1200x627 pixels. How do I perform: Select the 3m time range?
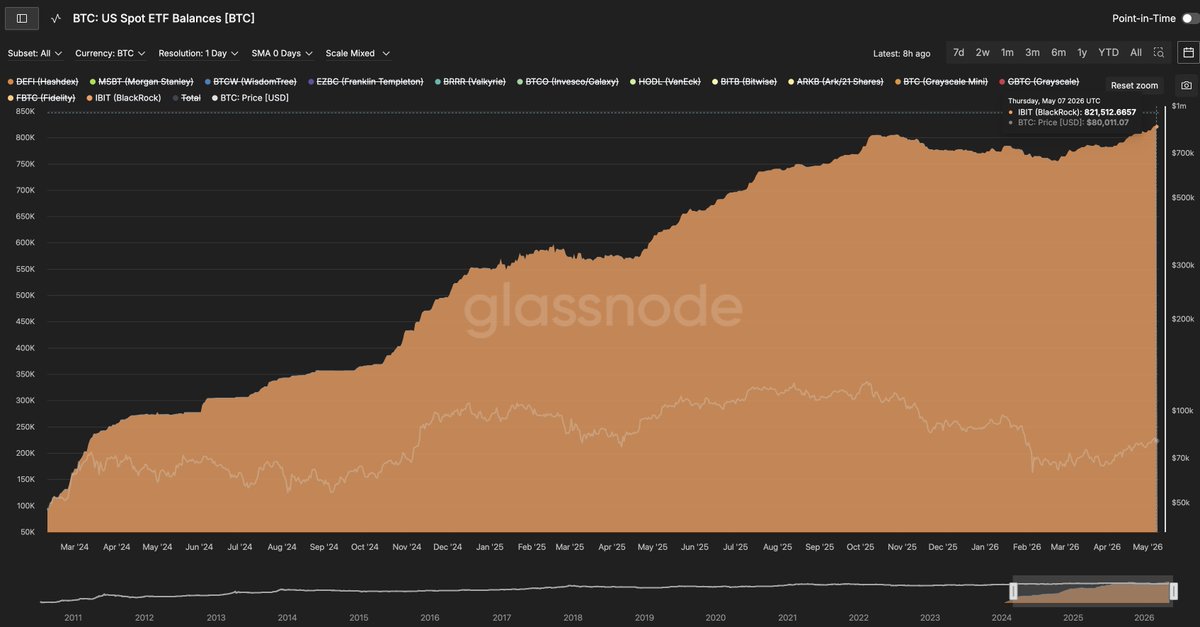1032,52
